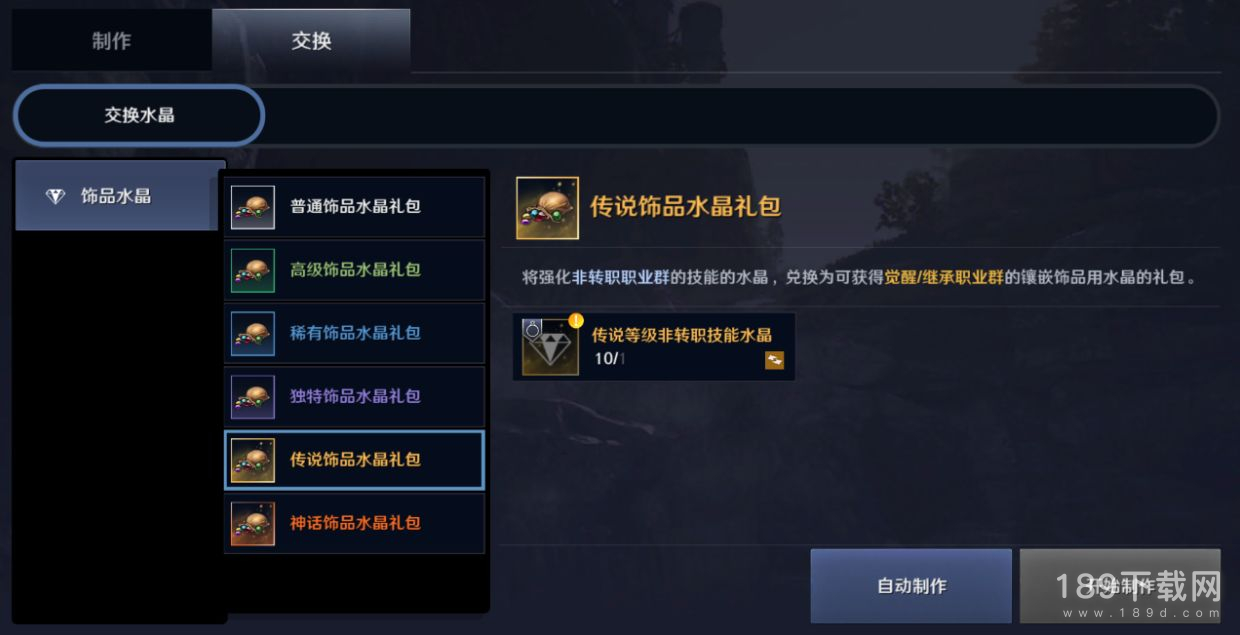Click the 稀有饰品水晶礼包 blue bag icon

click(x=253, y=333)
